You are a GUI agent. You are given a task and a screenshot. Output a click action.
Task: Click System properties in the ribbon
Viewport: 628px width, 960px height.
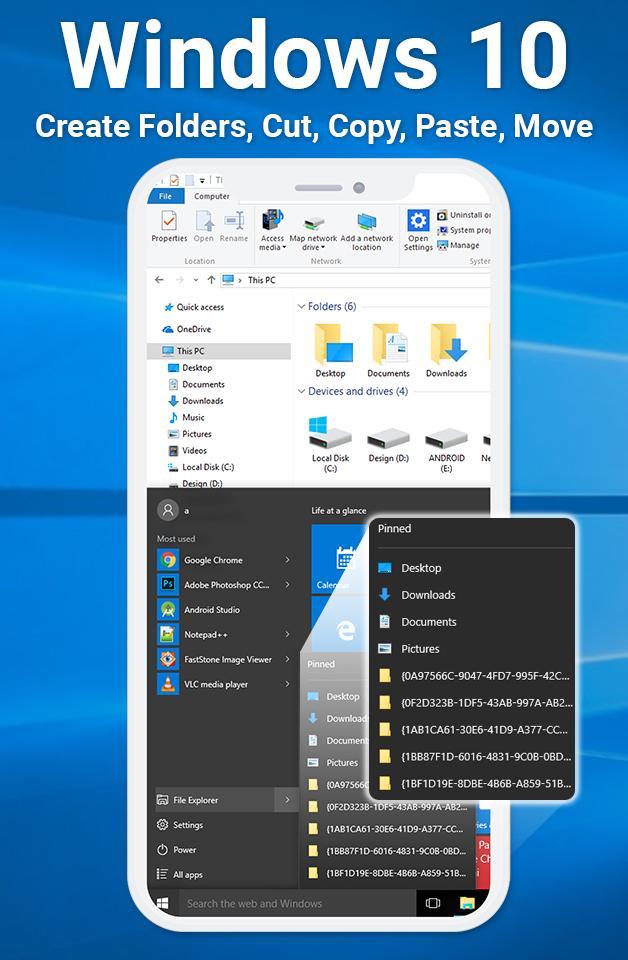click(x=463, y=230)
